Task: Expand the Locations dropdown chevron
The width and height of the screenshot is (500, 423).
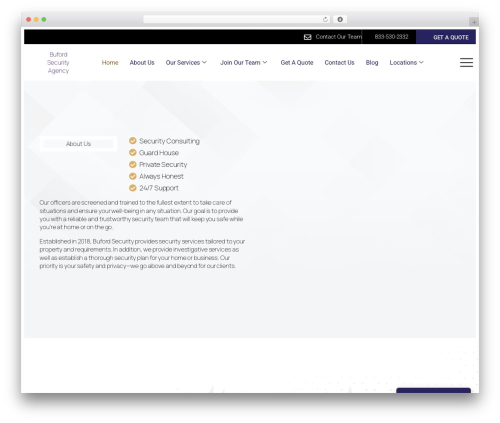Action: pos(421,62)
